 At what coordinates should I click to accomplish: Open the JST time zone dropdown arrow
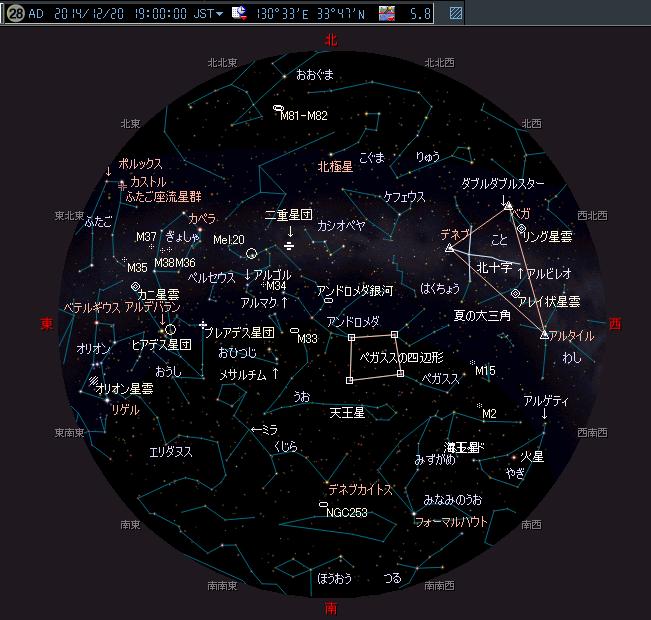pos(219,14)
